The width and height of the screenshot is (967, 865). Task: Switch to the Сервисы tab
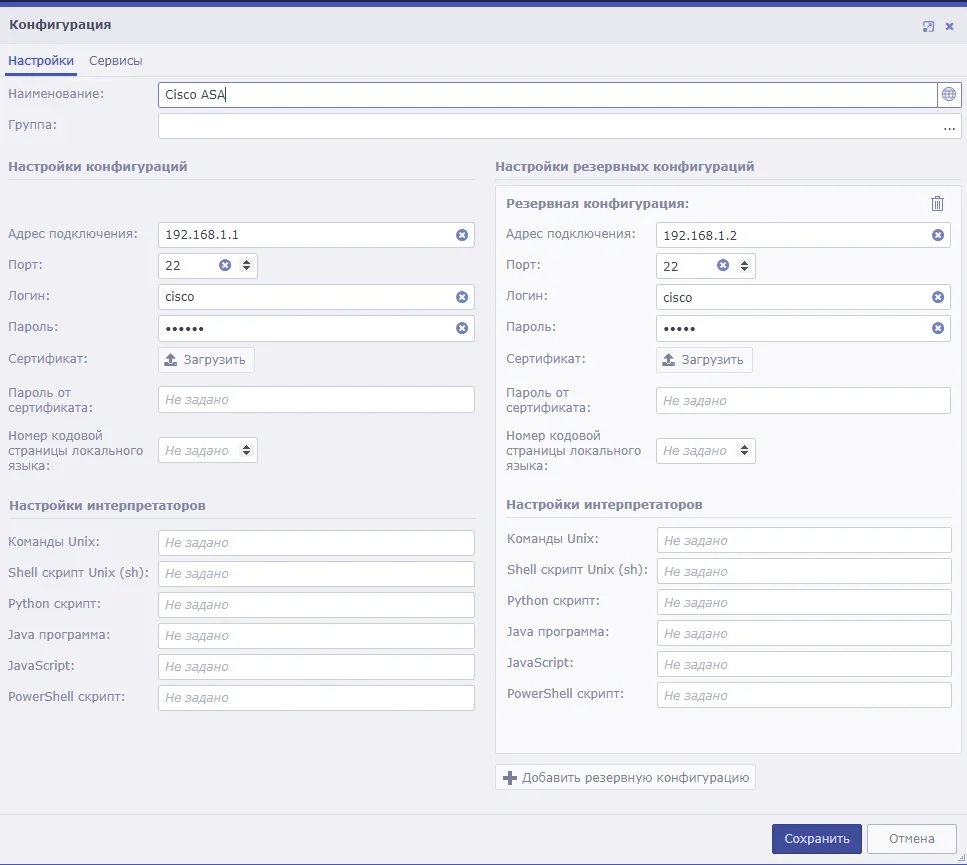tap(116, 61)
